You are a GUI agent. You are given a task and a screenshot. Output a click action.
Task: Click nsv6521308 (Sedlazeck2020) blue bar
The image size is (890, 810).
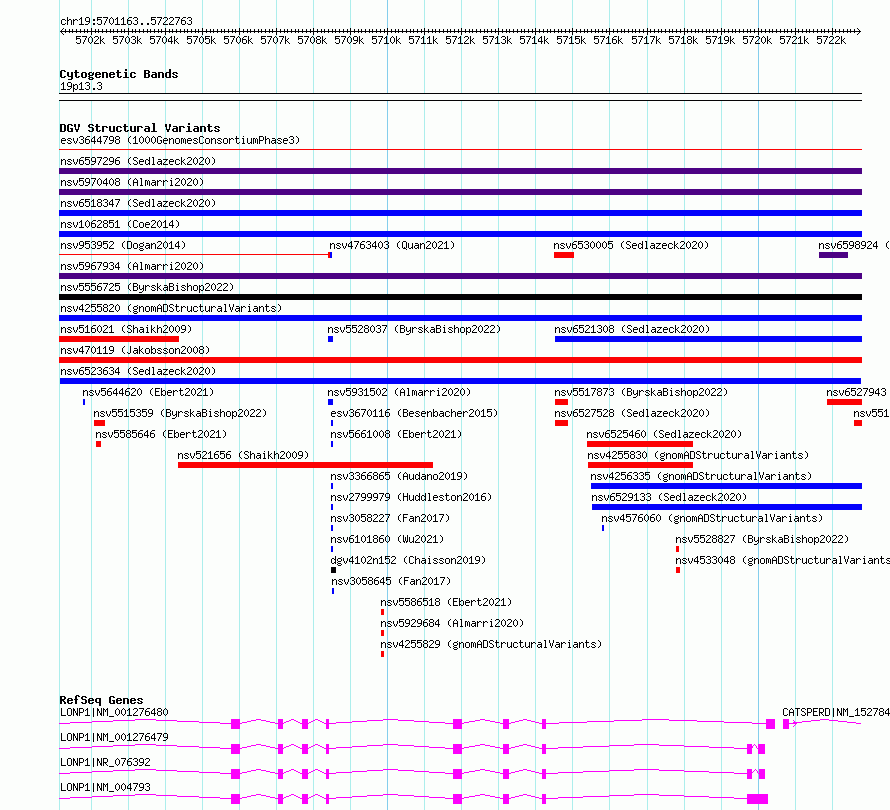coord(708,339)
